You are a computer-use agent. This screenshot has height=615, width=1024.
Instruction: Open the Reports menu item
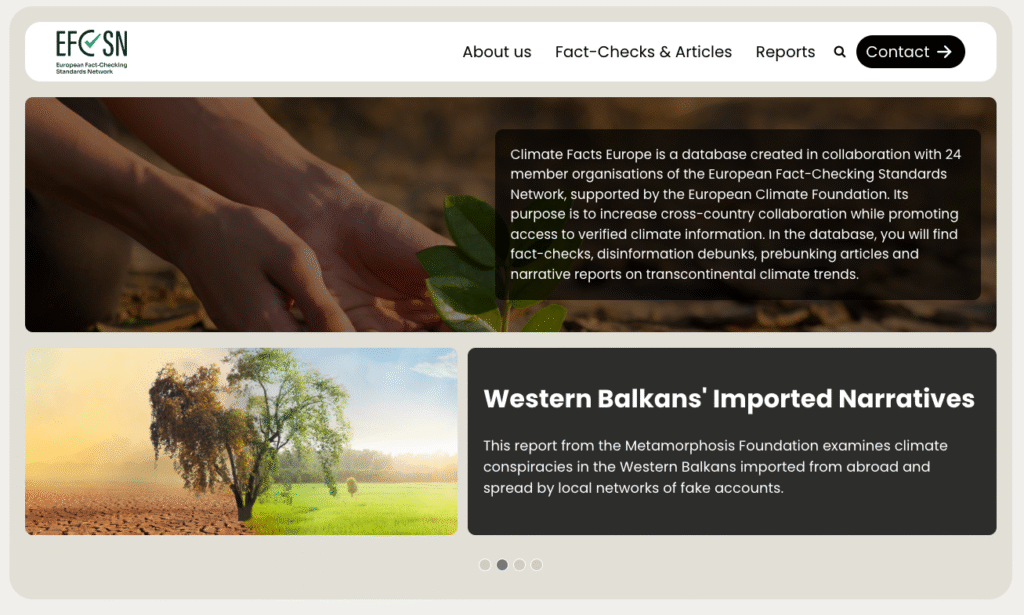coord(785,52)
